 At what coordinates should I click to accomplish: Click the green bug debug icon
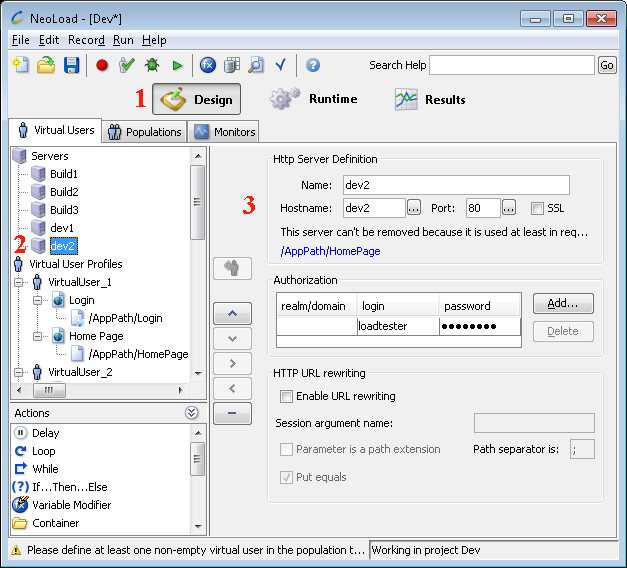pyautogui.click(x=152, y=65)
